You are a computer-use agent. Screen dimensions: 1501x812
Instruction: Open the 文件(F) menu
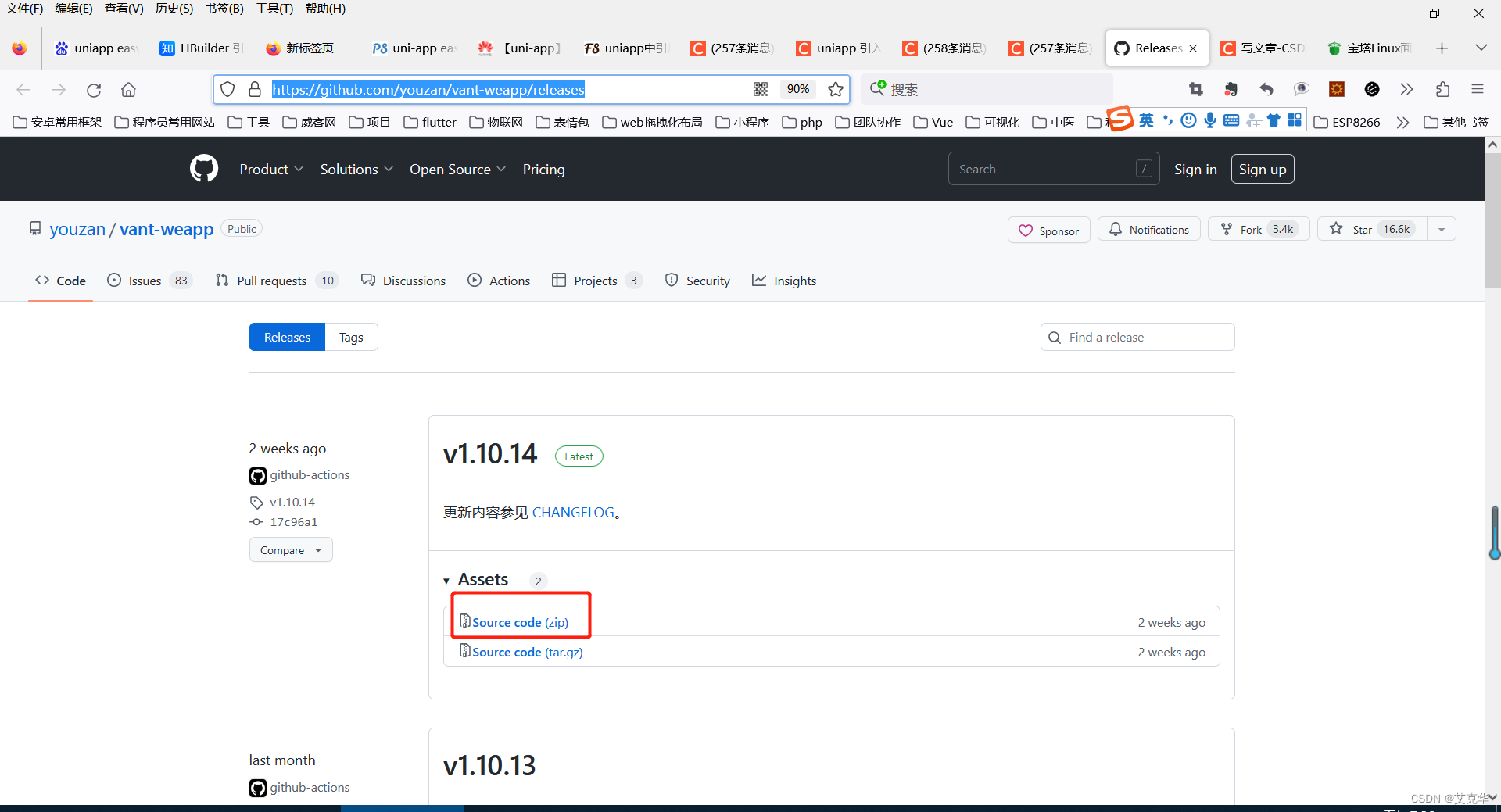point(24,9)
